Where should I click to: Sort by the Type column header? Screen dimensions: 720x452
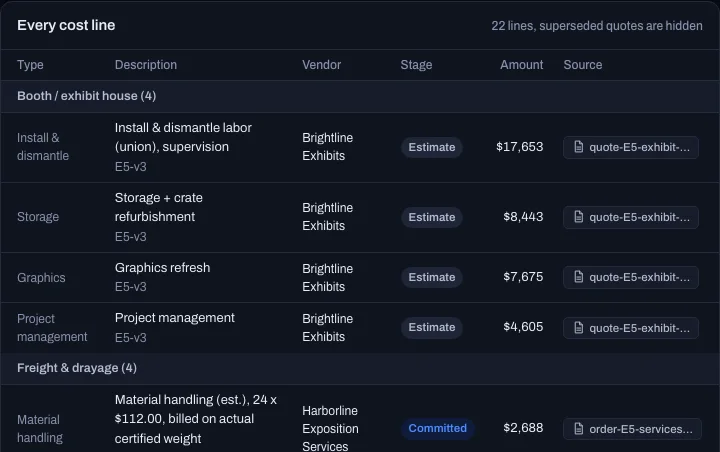pos(30,65)
